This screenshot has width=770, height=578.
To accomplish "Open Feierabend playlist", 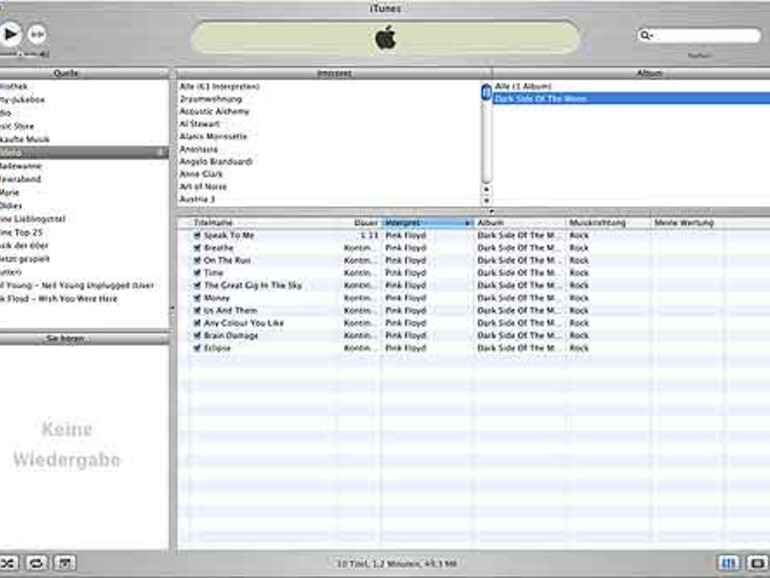I will click(x=20, y=179).
